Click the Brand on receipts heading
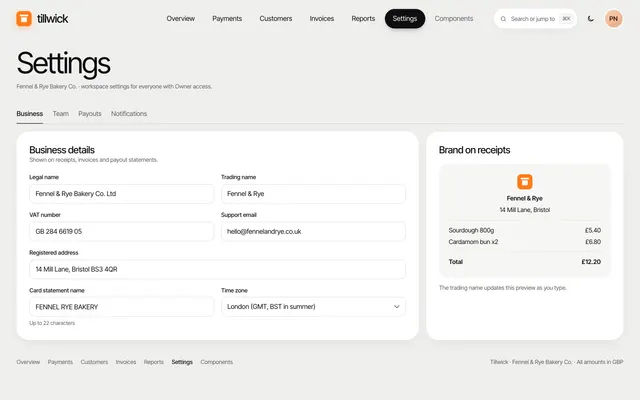 [474, 150]
